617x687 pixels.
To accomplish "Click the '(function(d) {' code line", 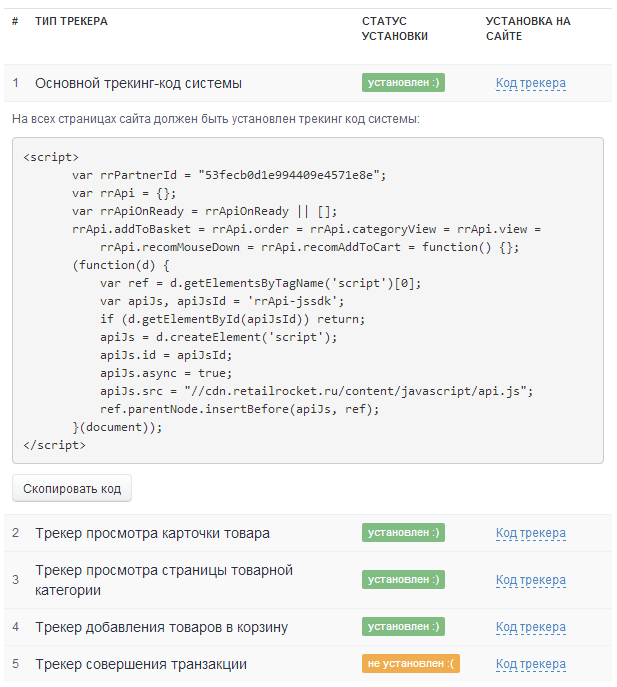I will [121, 265].
